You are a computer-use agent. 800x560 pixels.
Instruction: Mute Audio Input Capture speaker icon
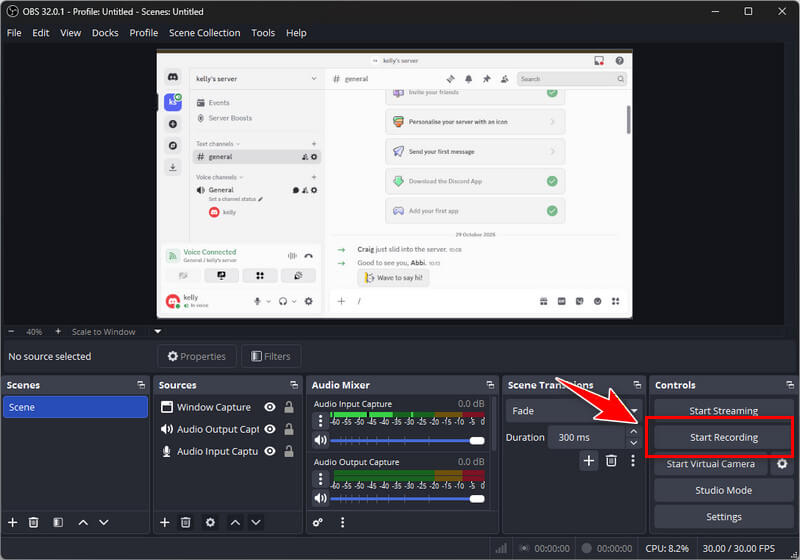[320, 440]
